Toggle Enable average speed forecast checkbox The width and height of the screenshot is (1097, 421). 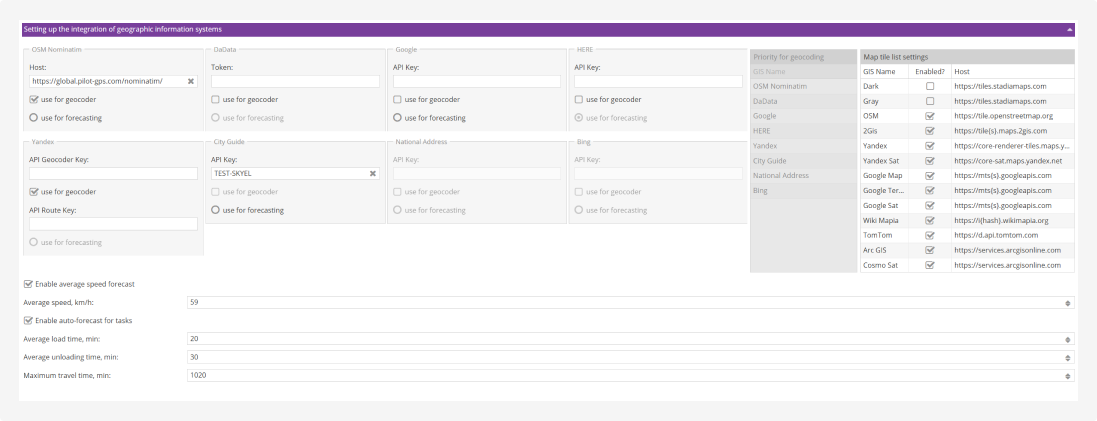(x=28, y=284)
